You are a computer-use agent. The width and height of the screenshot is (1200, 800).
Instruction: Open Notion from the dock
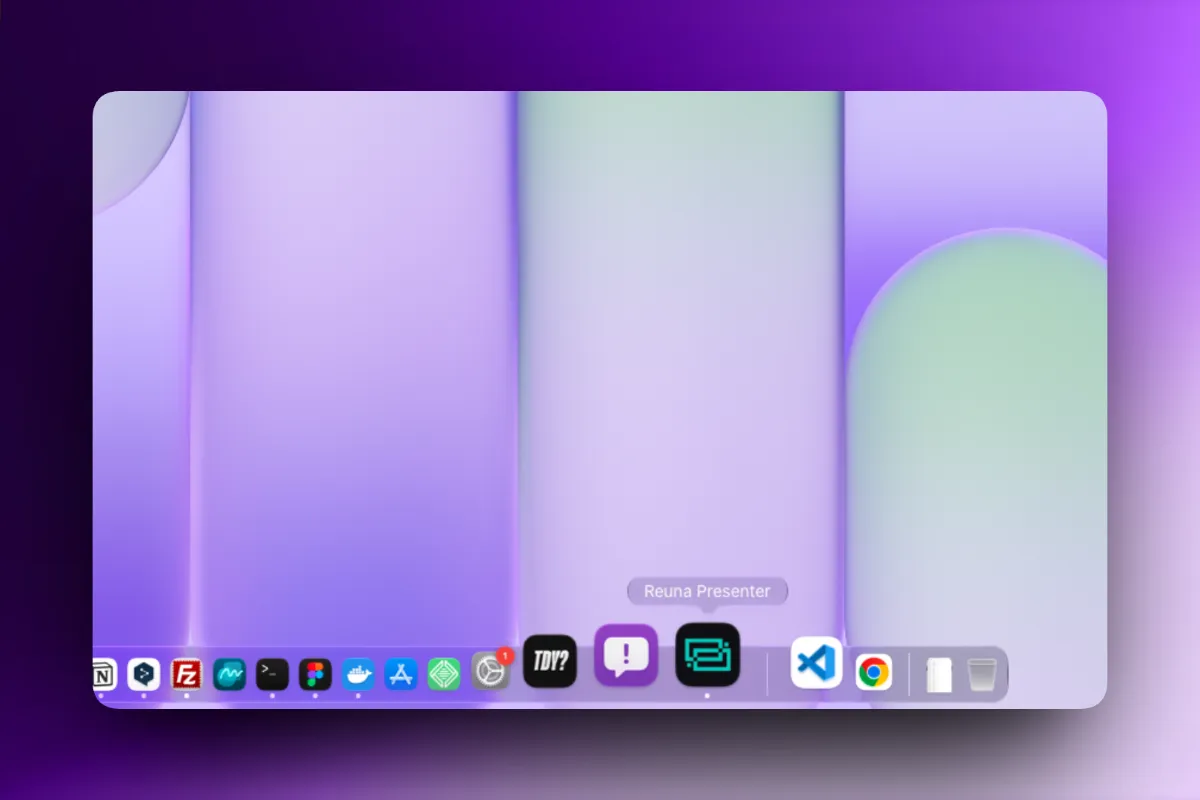pos(104,675)
